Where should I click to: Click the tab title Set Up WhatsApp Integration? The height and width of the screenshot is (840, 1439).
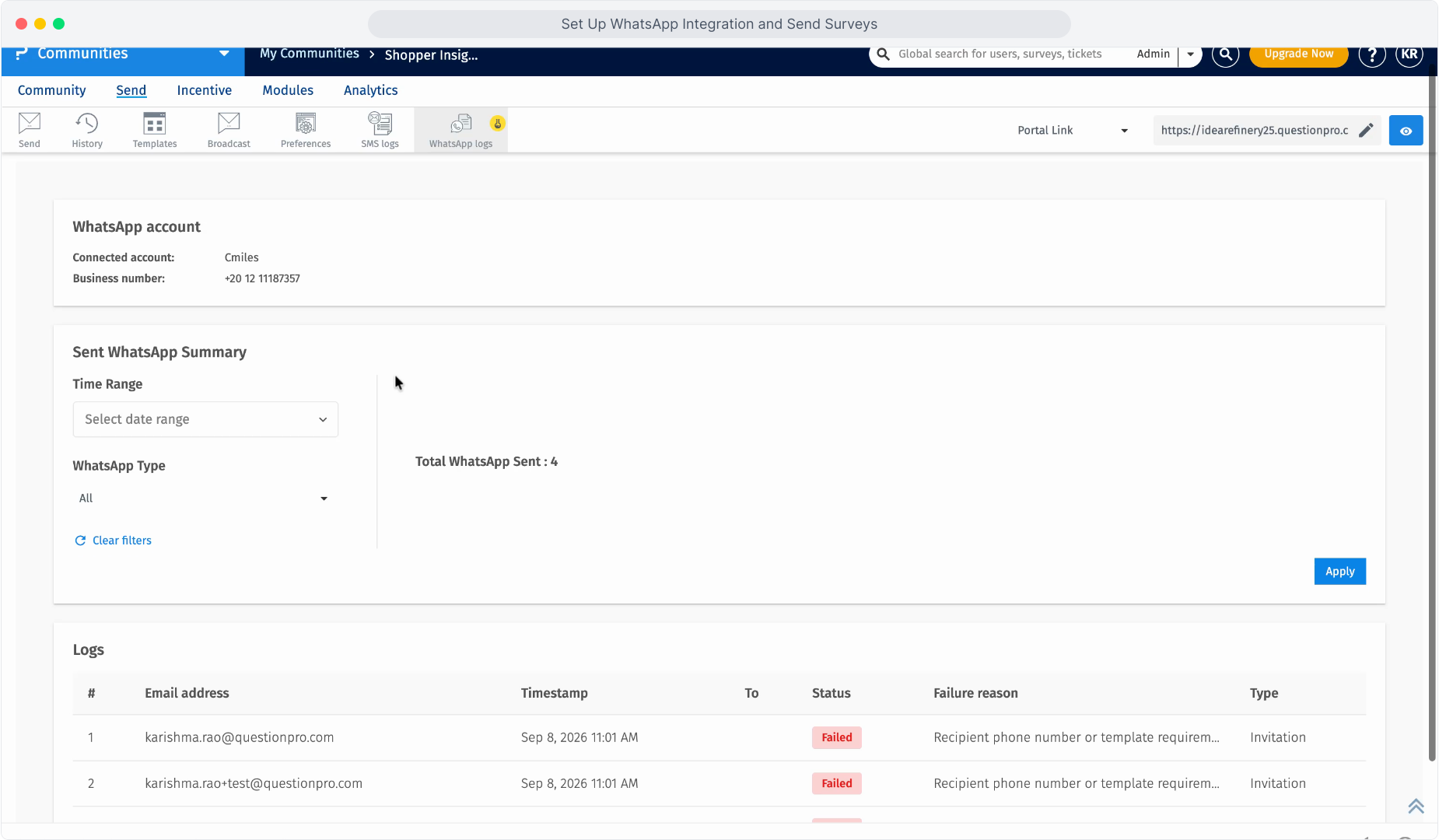click(x=719, y=24)
